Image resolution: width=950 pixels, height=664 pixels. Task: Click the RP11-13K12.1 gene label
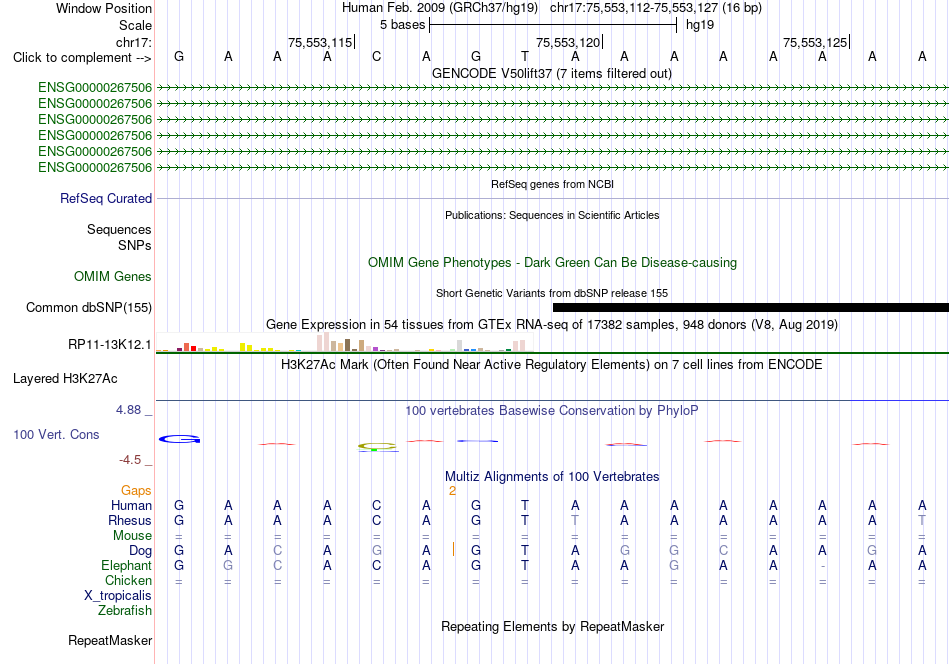click(x=110, y=344)
